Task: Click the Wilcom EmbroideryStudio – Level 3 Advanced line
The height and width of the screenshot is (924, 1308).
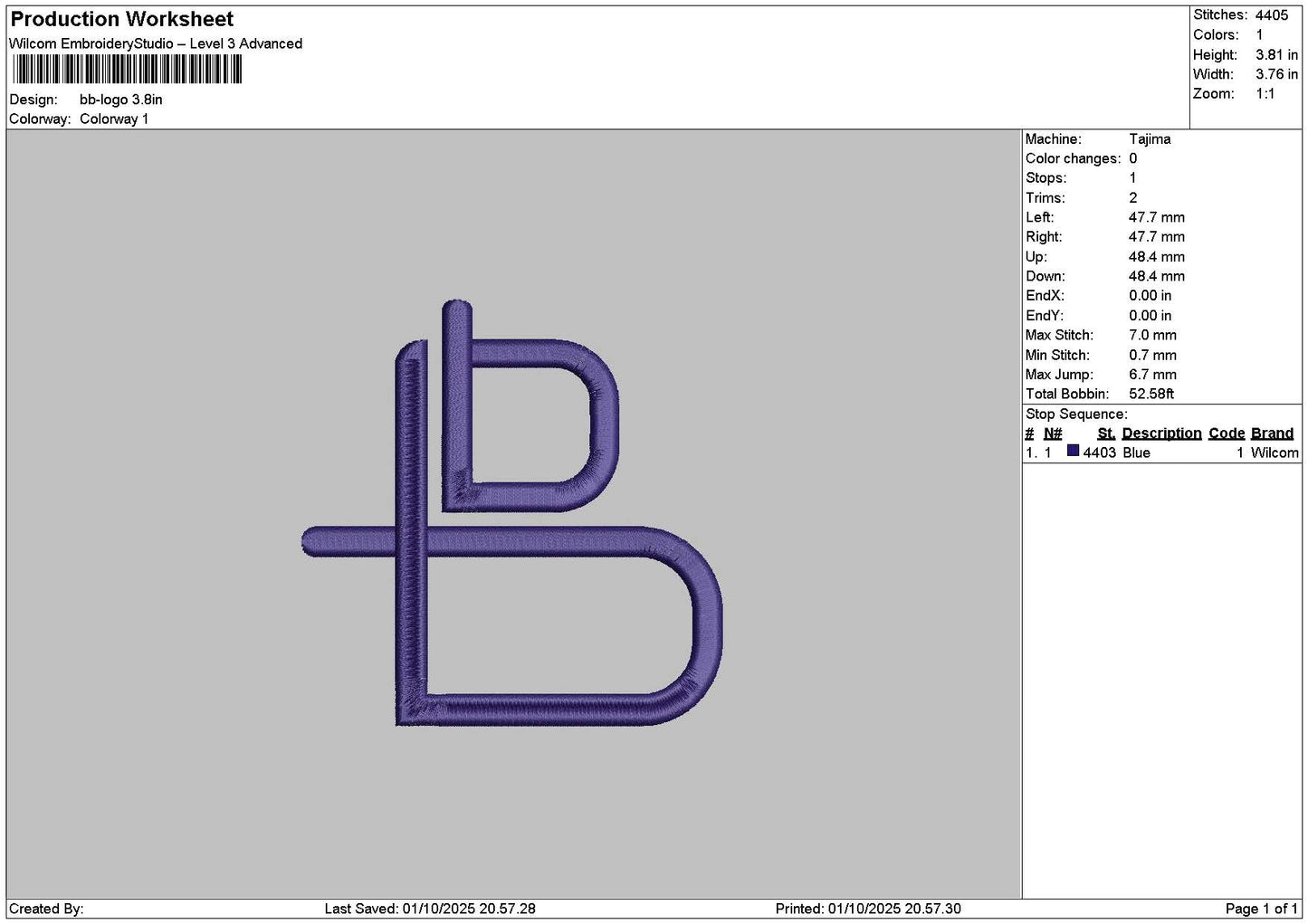Action: pos(156,43)
